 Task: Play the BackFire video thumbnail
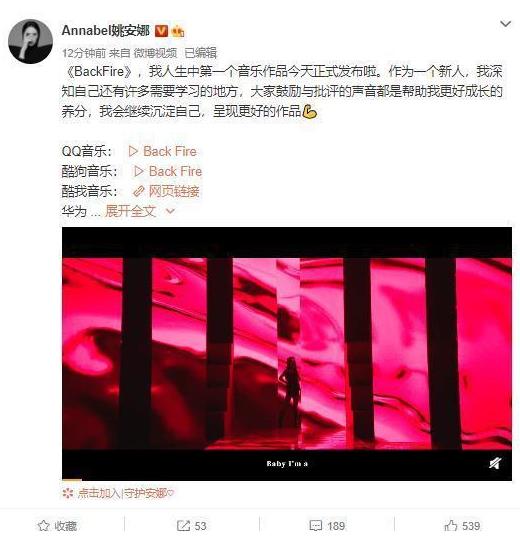(287, 353)
